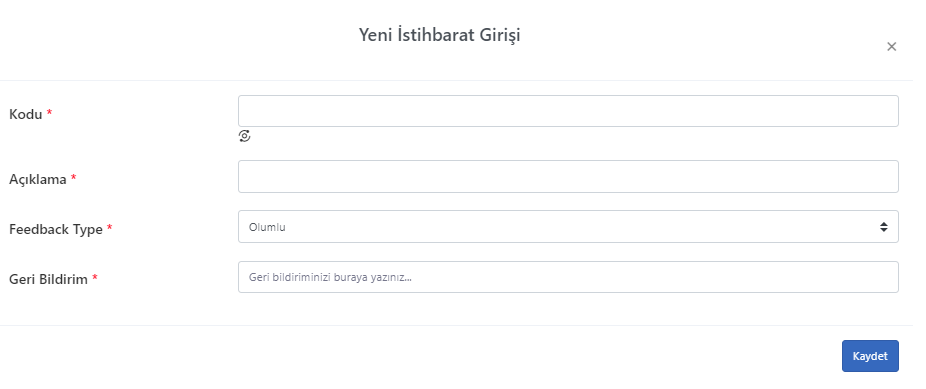
Task: Click the auto-generate code icon below Kodu
Action: pyautogui.click(x=244, y=136)
